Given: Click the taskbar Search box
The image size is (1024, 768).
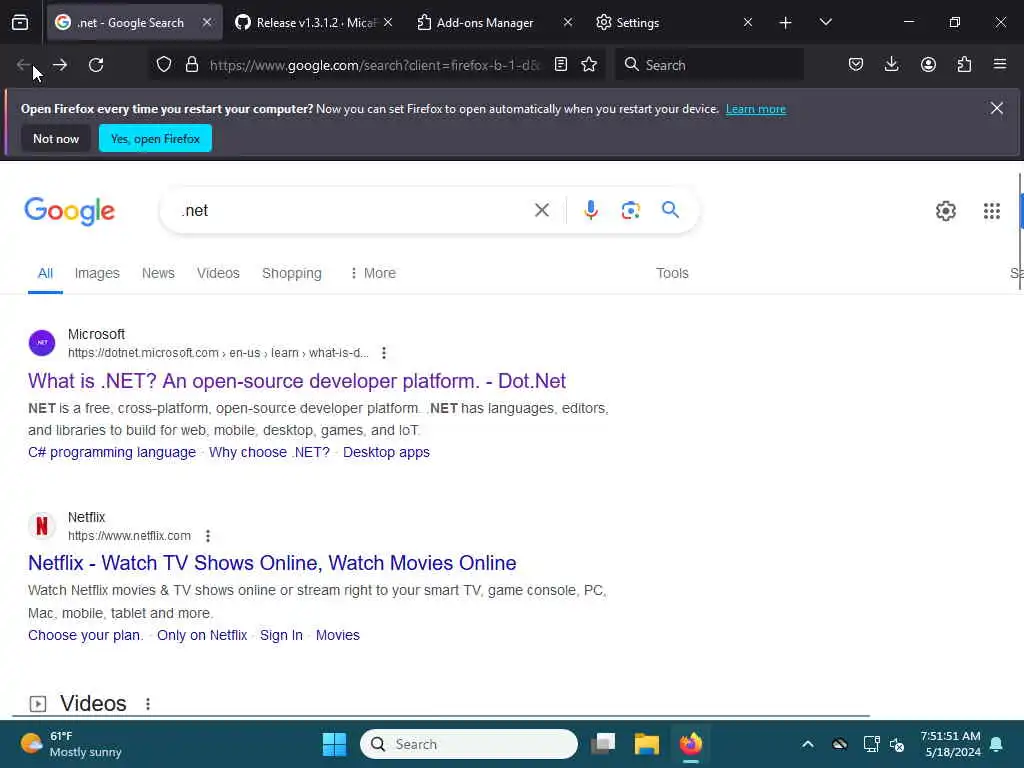Looking at the screenshot, I should click(469, 744).
